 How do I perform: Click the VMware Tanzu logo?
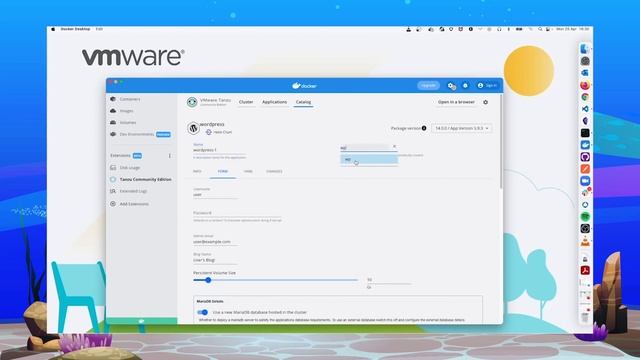(192, 102)
